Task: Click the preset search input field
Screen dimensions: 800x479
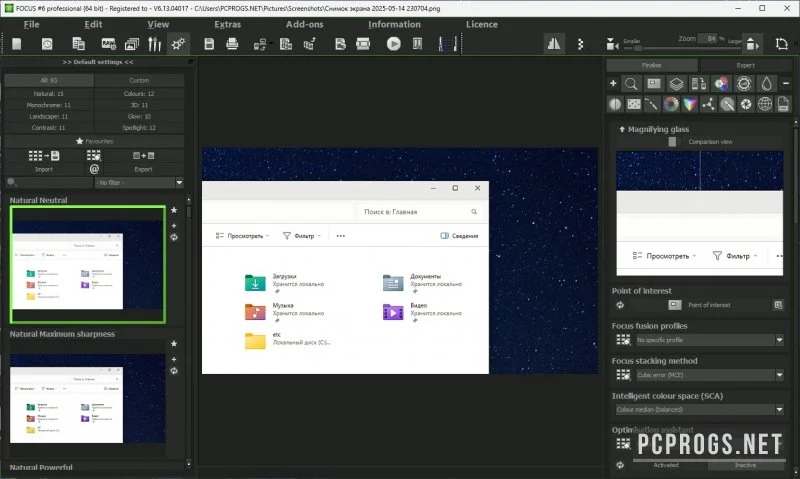Action: click(49, 183)
